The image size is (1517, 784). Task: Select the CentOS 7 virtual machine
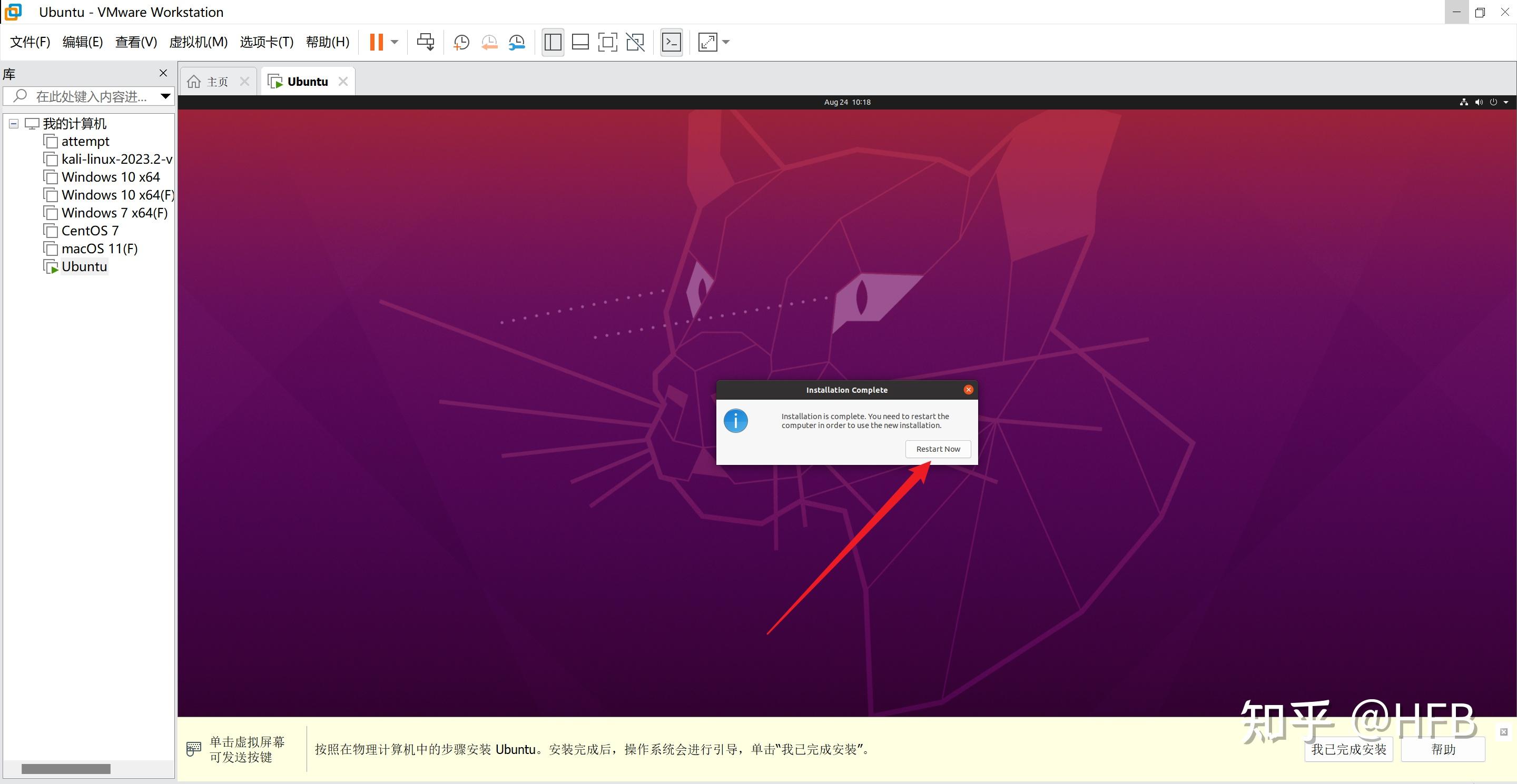(89, 230)
